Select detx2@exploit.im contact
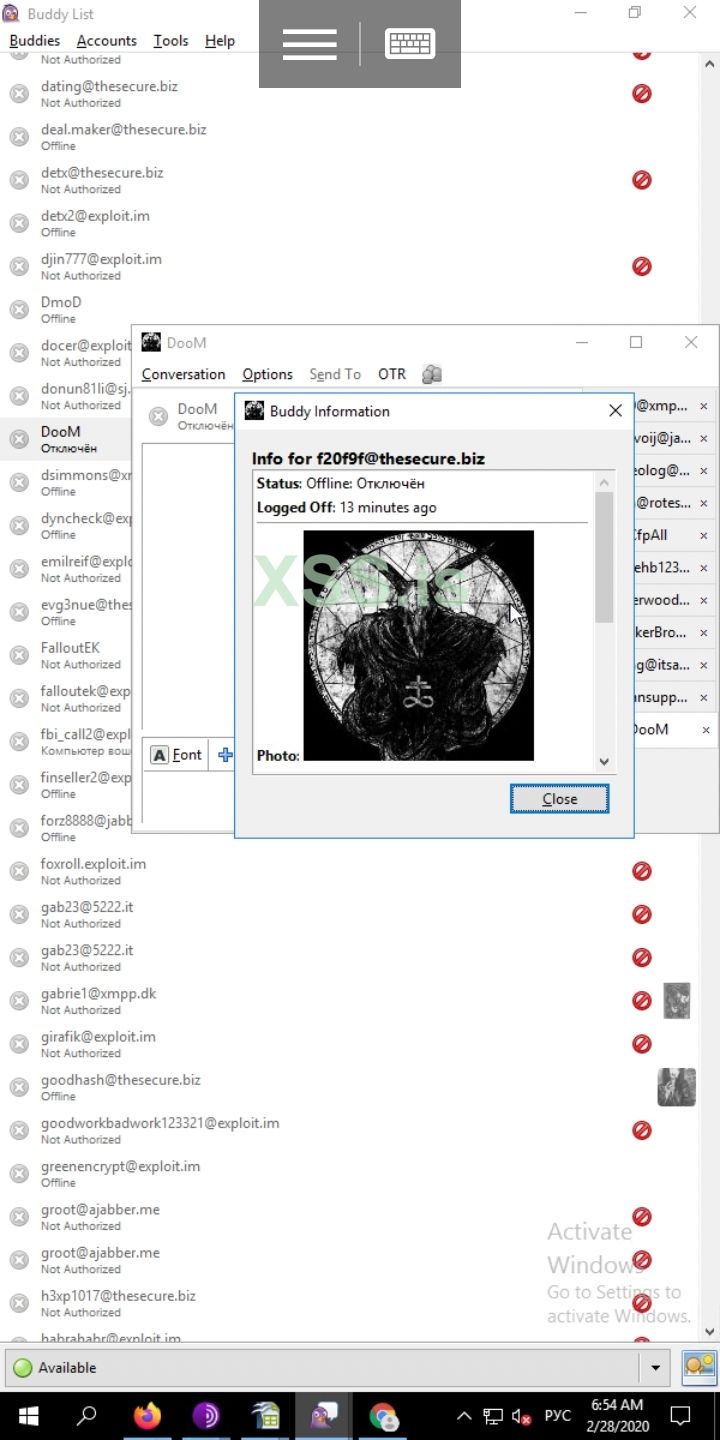 350,223
